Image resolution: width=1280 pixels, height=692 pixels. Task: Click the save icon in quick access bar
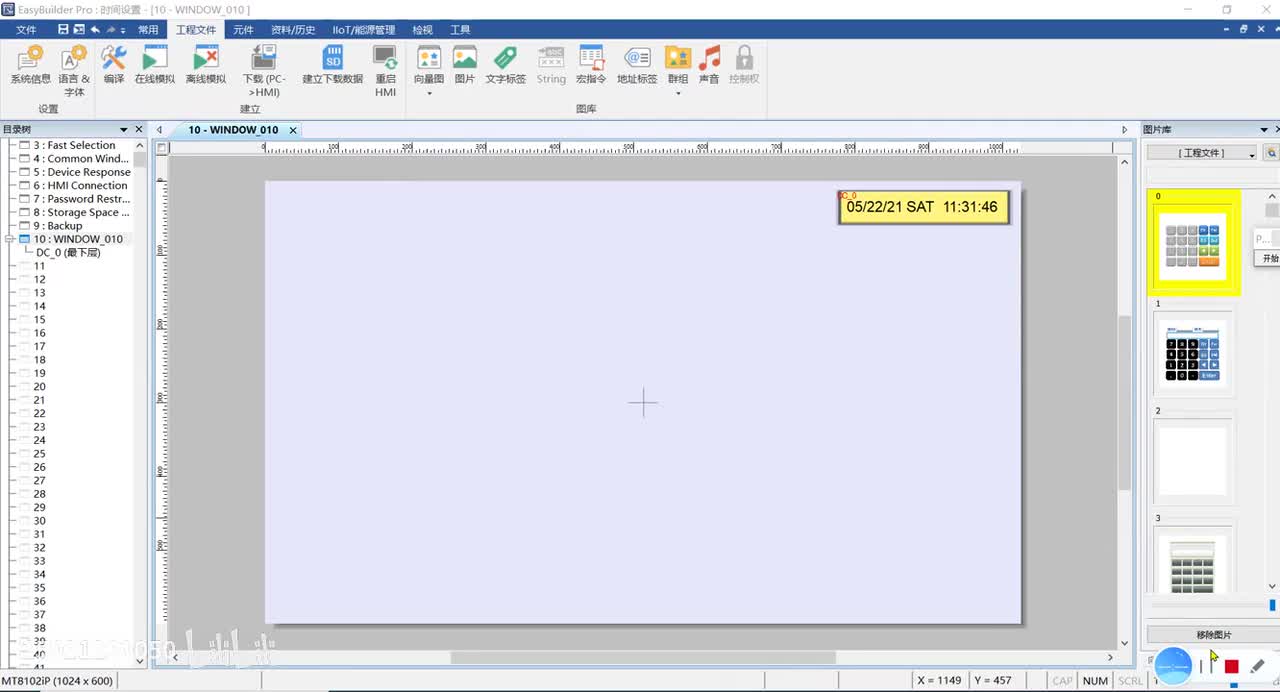tap(64, 30)
